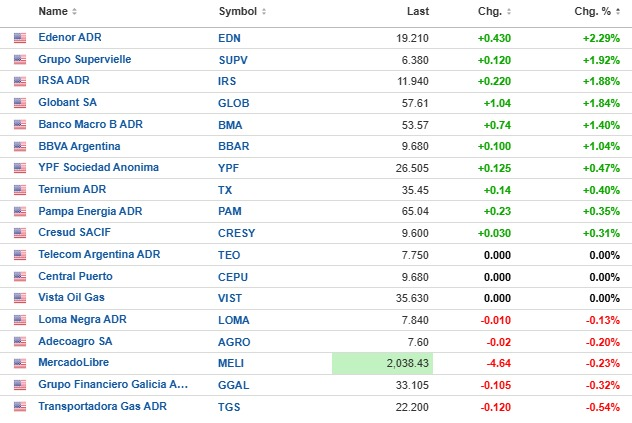The height and width of the screenshot is (423, 632).
Task: Open the Vista Oil Gas link
Action: point(71,297)
